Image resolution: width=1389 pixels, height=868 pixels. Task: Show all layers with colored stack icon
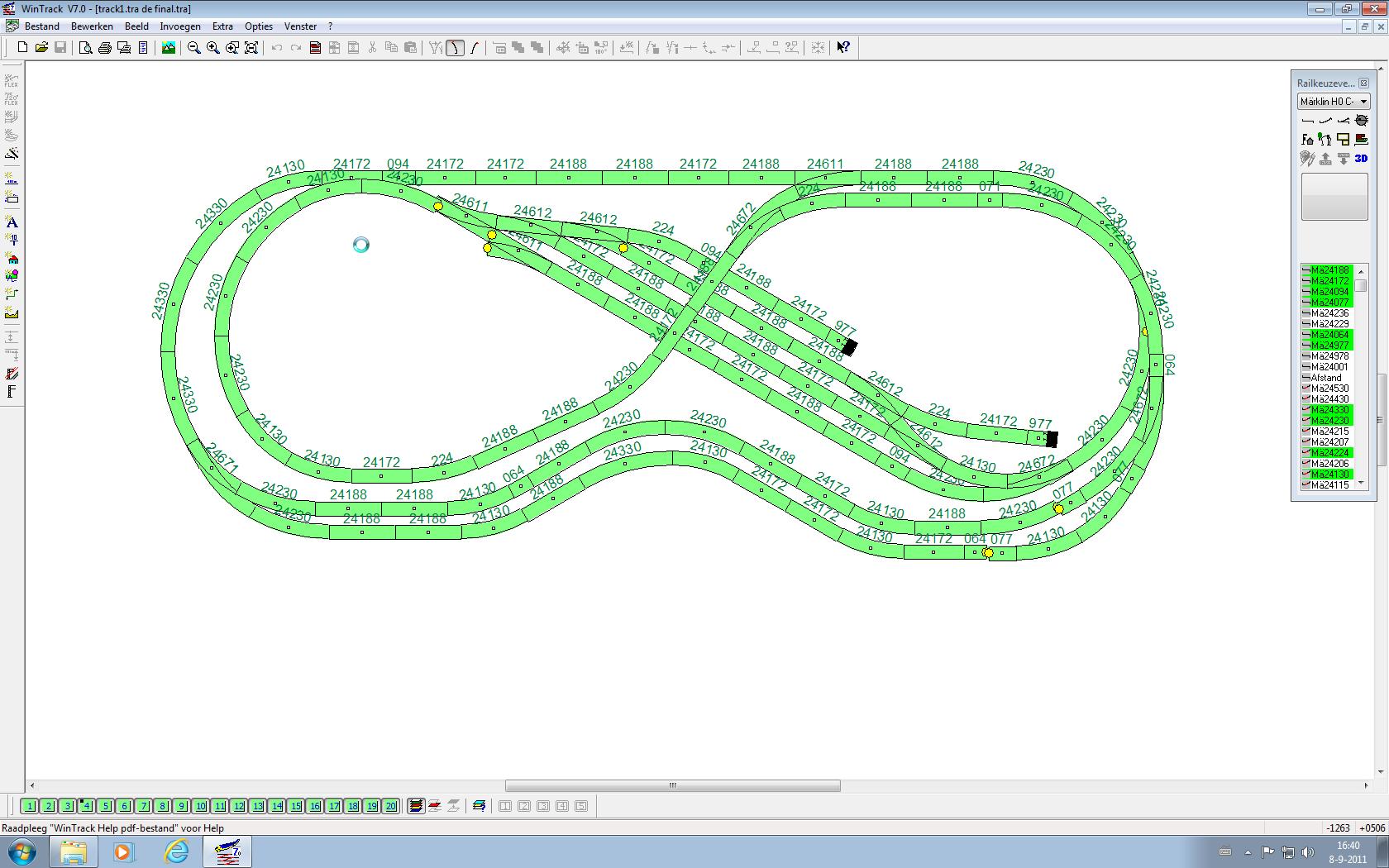point(417,806)
